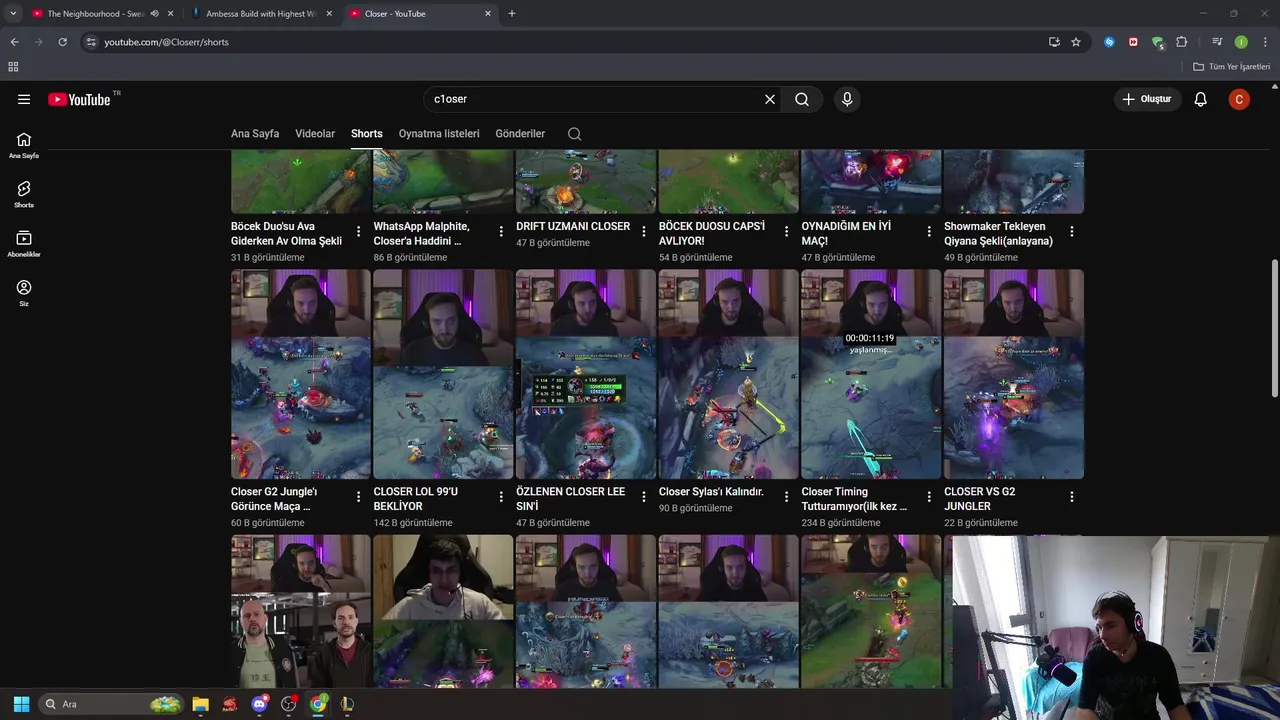Switch to the channel Ana Sayfa tab

click(x=255, y=134)
